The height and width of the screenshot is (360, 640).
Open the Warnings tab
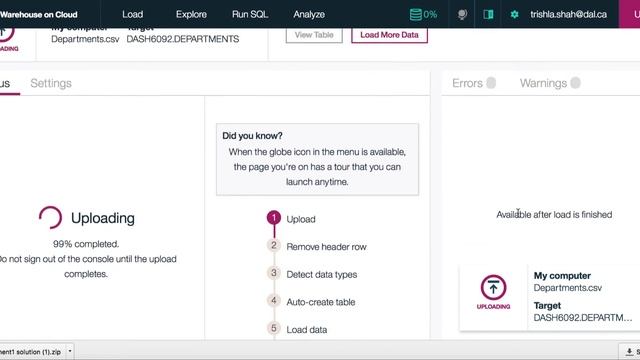pyautogui.click(x=543, y=83)
